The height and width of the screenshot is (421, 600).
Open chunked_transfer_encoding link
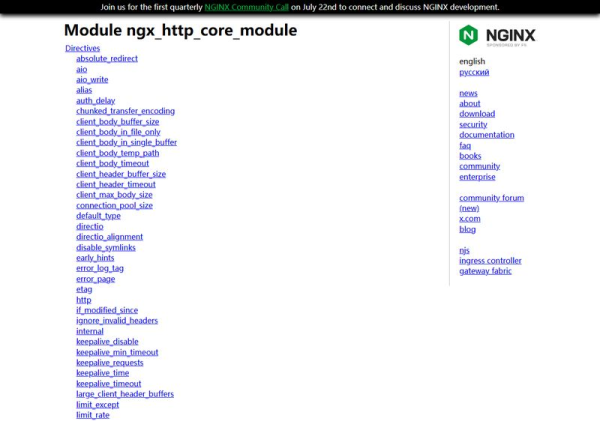(x=126, y=111)
